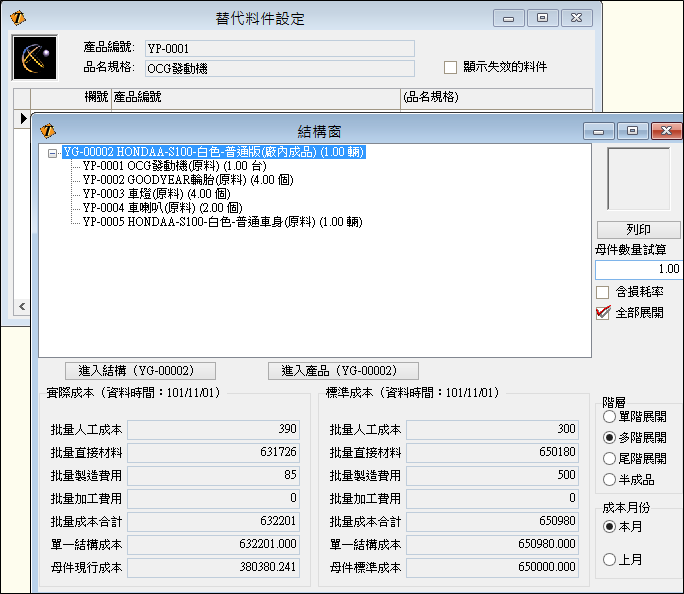
Task: Click the app icon in 替代料件設定 title bar
Action: (x=17, y=18)
